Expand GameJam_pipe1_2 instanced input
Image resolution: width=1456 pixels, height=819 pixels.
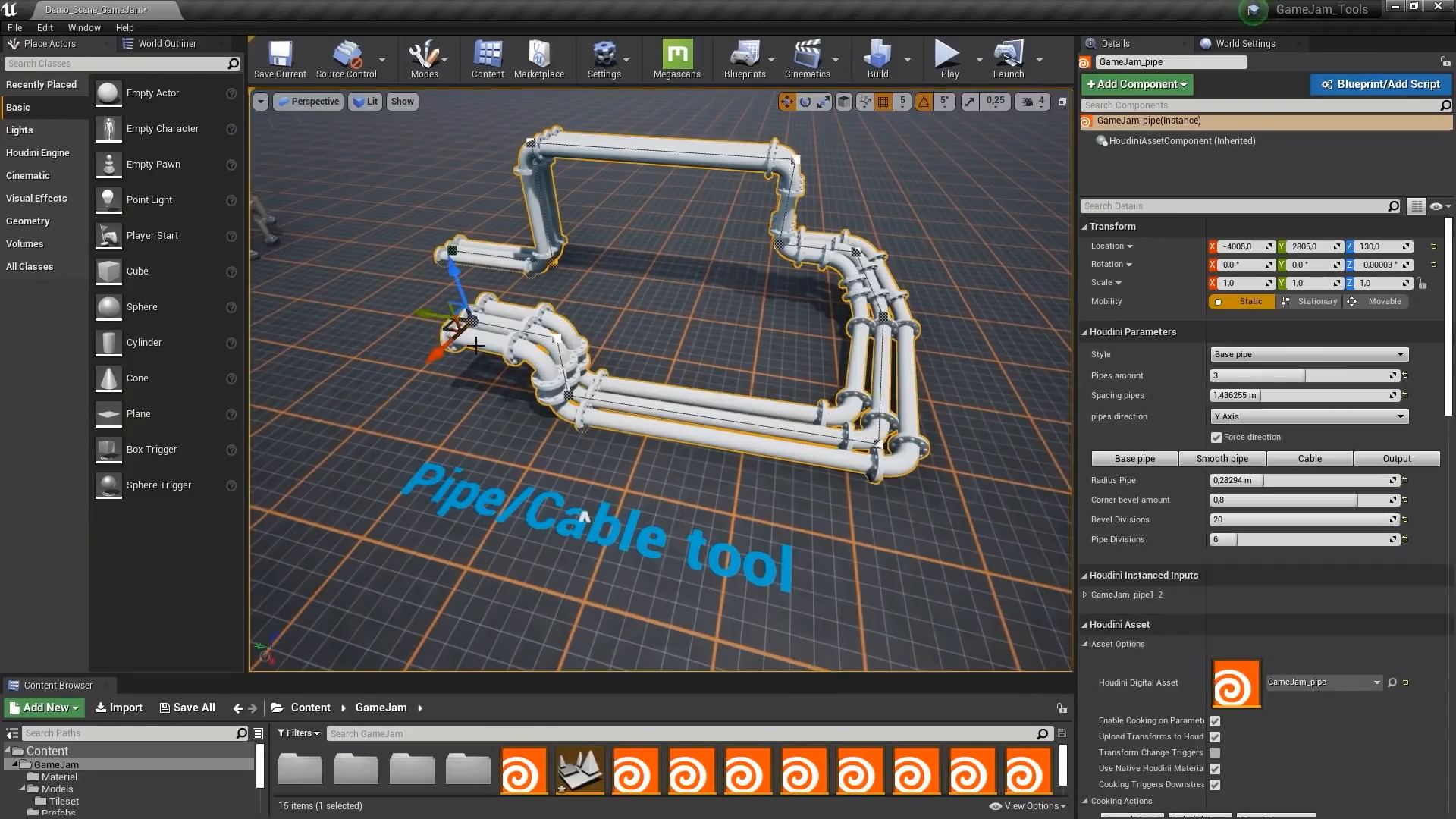point(1085,595)
